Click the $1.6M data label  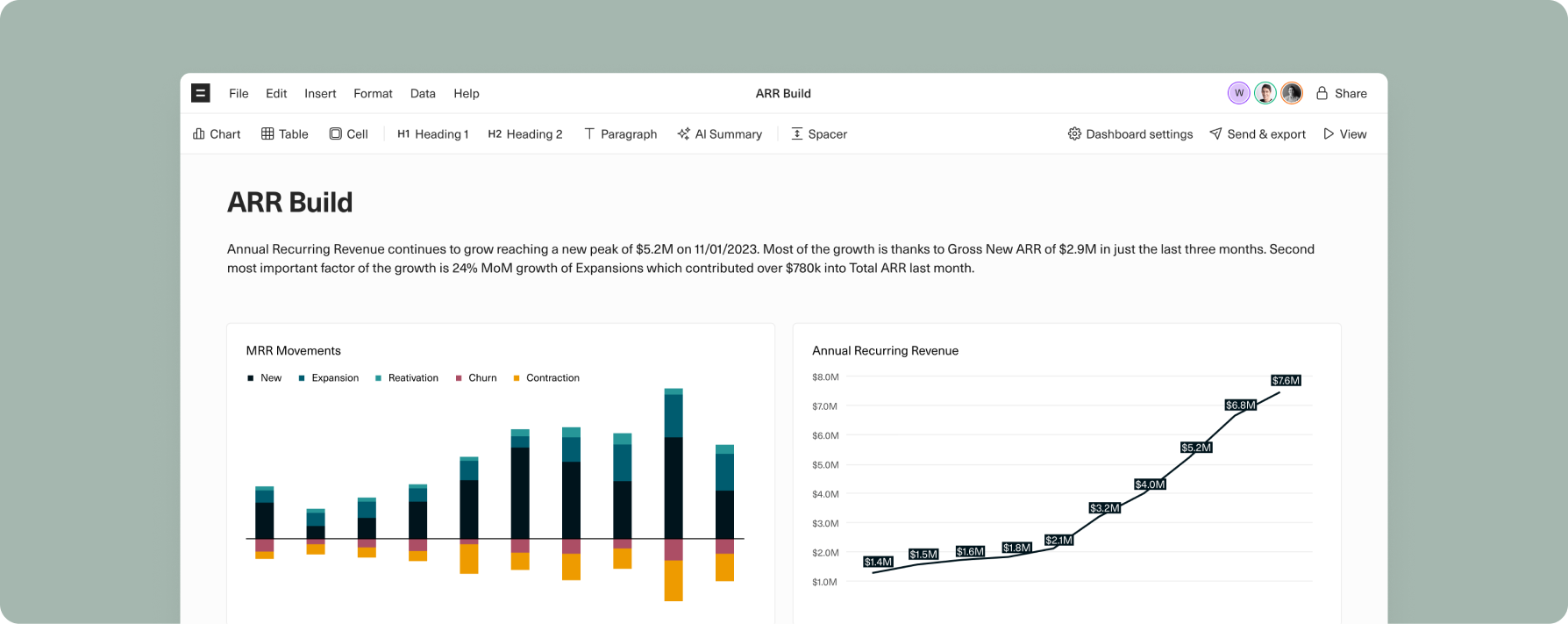point(970,552)
